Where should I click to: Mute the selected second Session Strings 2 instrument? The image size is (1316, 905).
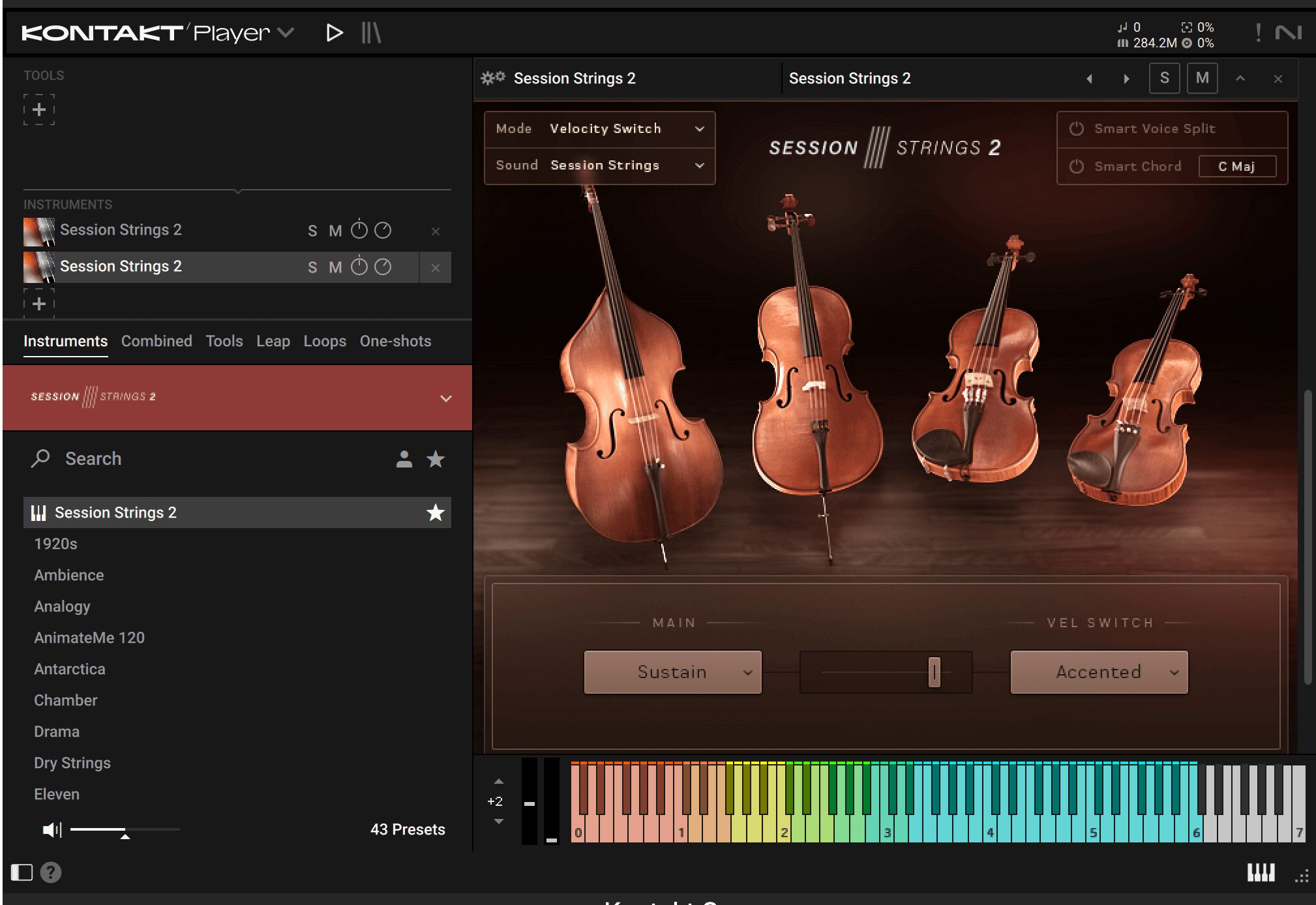coord(335,267)
